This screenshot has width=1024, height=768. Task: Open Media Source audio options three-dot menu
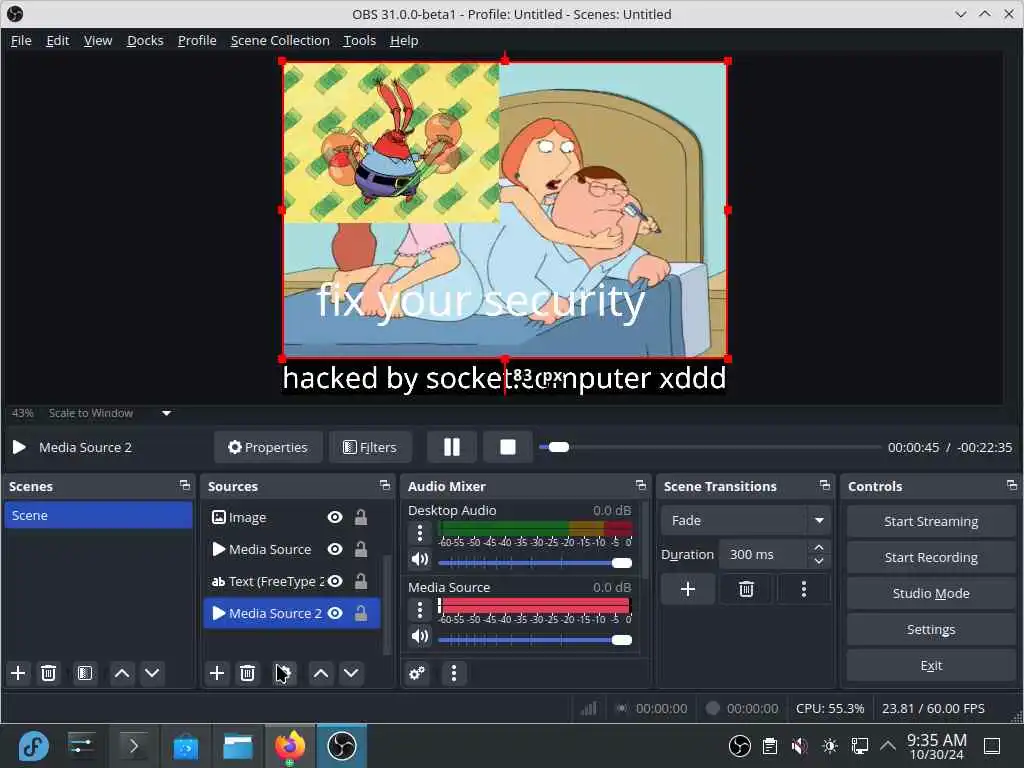tap(420, 611)
